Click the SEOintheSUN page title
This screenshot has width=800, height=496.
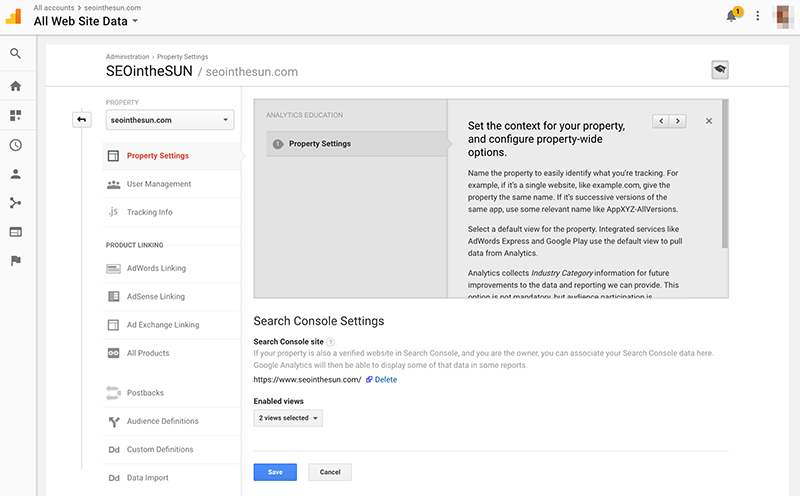(149, 71)
